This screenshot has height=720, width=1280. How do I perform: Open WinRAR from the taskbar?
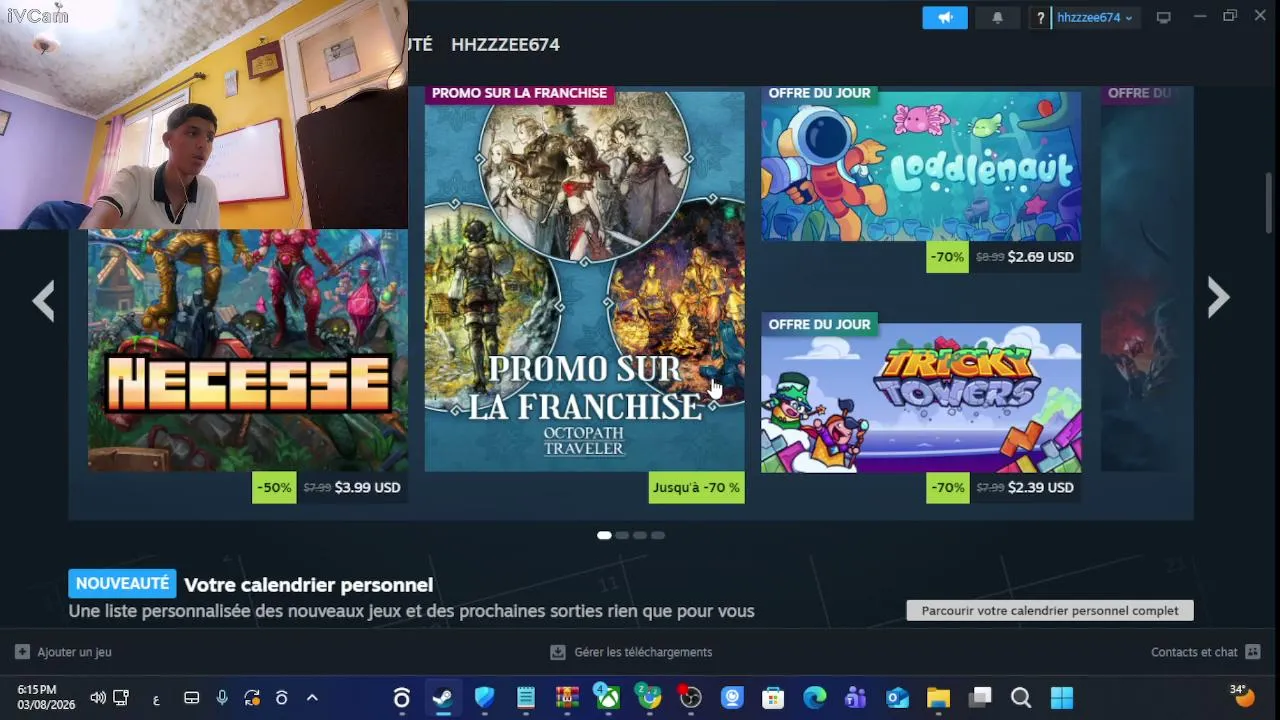tap(567, 698)
